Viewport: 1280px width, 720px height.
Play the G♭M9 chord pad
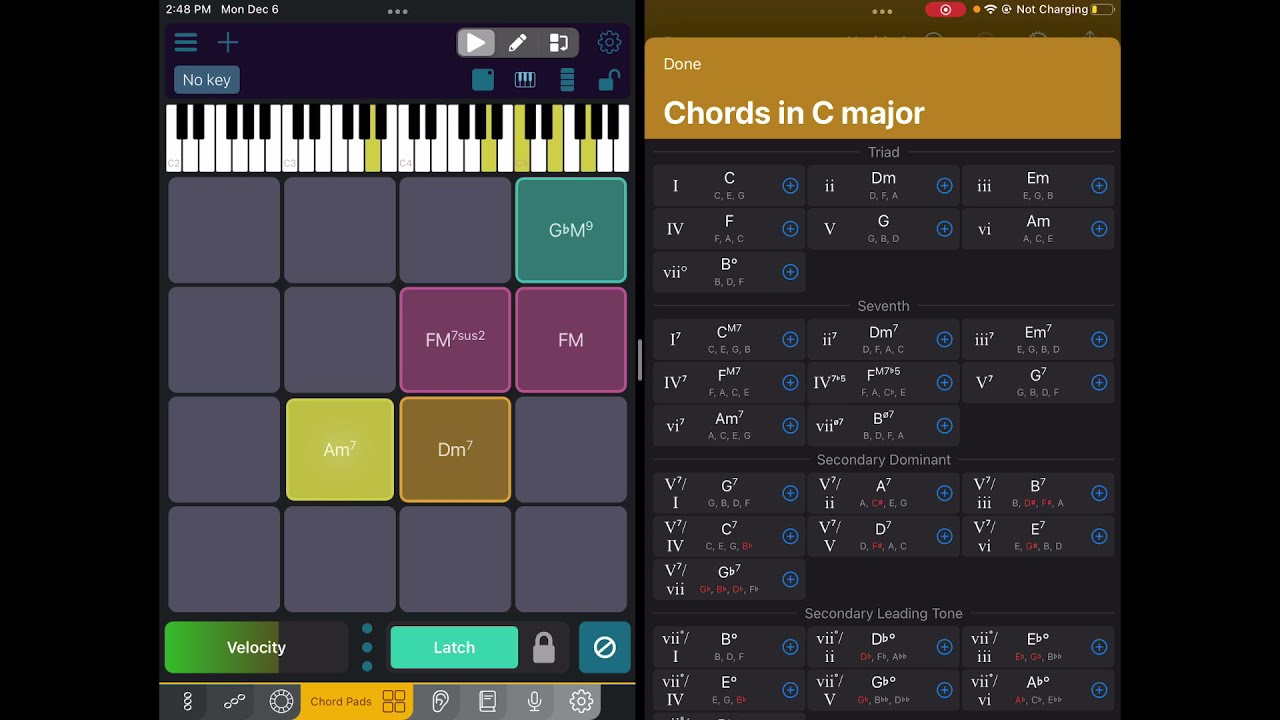click(x=571, y=230)
